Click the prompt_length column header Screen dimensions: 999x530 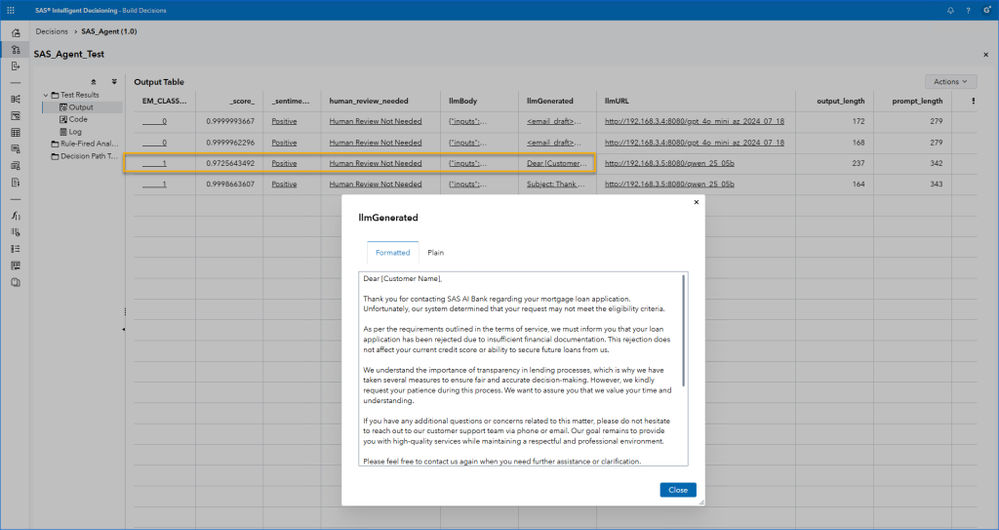(x=917, y=101)
